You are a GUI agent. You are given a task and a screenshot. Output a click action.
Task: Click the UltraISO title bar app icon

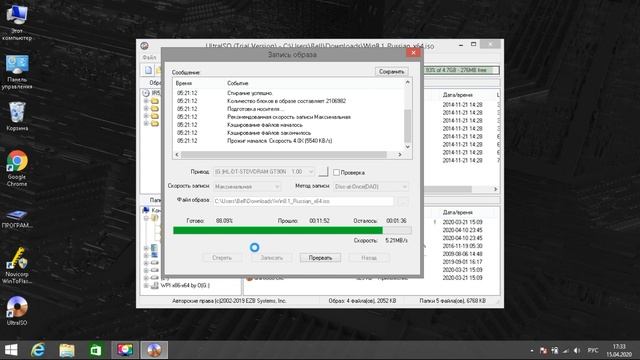(144, 46)
